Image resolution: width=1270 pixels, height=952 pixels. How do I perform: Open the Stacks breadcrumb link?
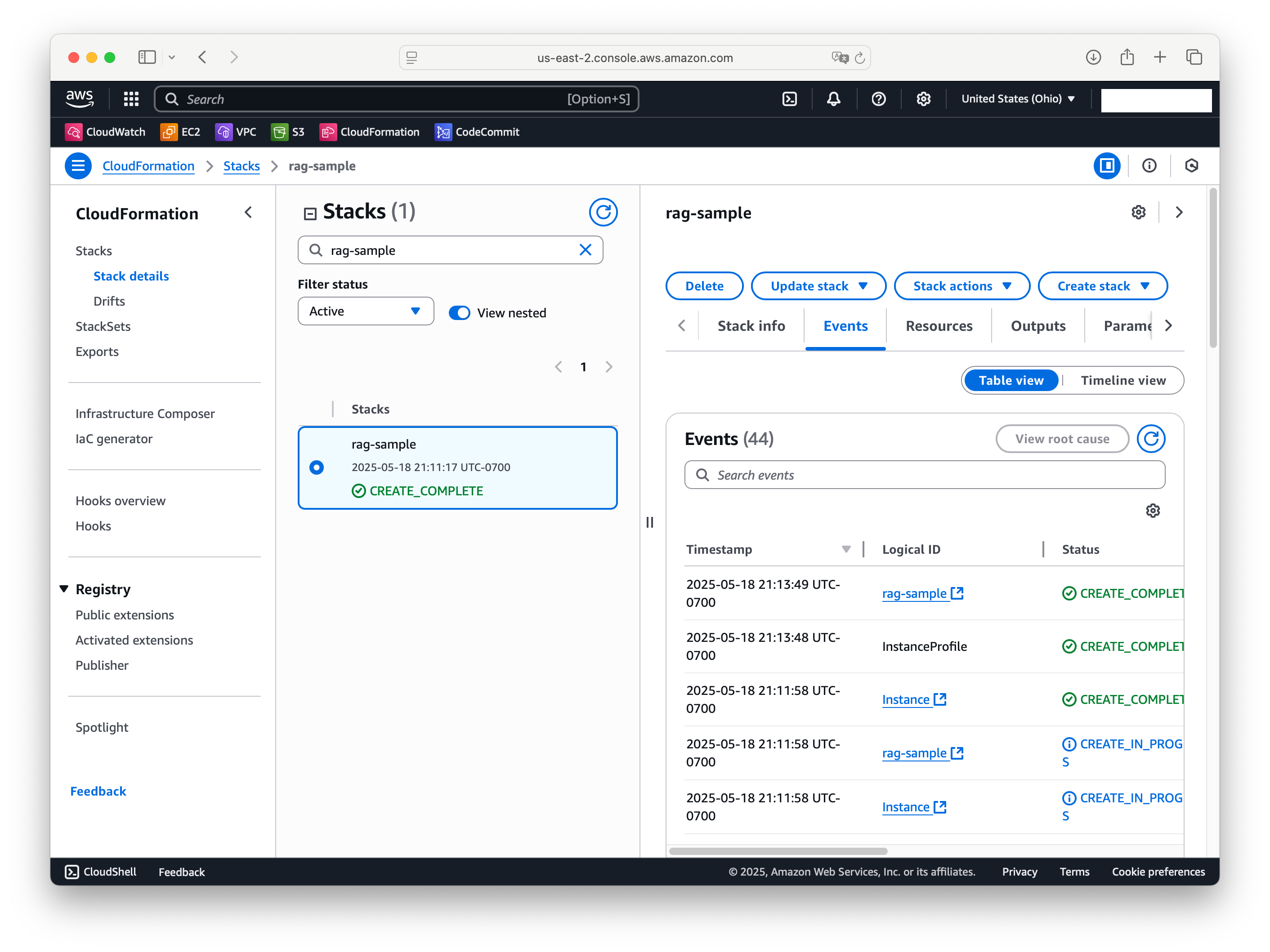(241, 166)
